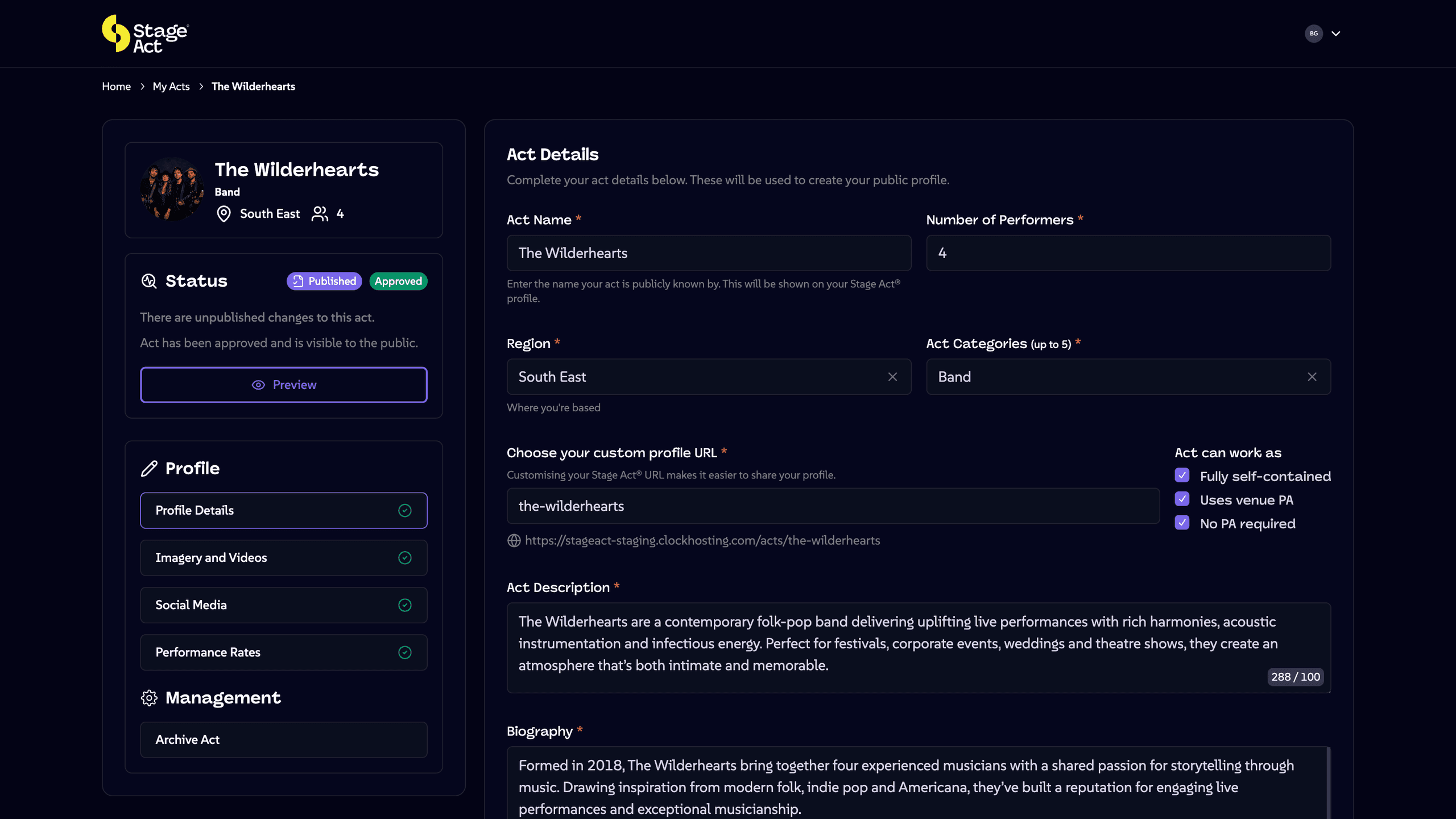Click Archive Act button
Image resolution: width=1456 pixels, height=819 pixels.
(x=284, y=740)
